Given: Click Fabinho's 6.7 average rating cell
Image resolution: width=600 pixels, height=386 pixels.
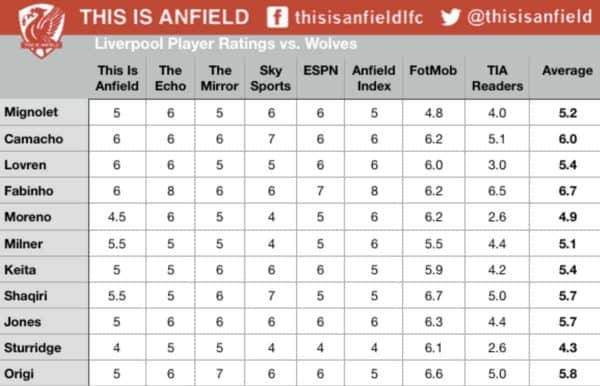Looking at the screenshot, I should 567,191.
